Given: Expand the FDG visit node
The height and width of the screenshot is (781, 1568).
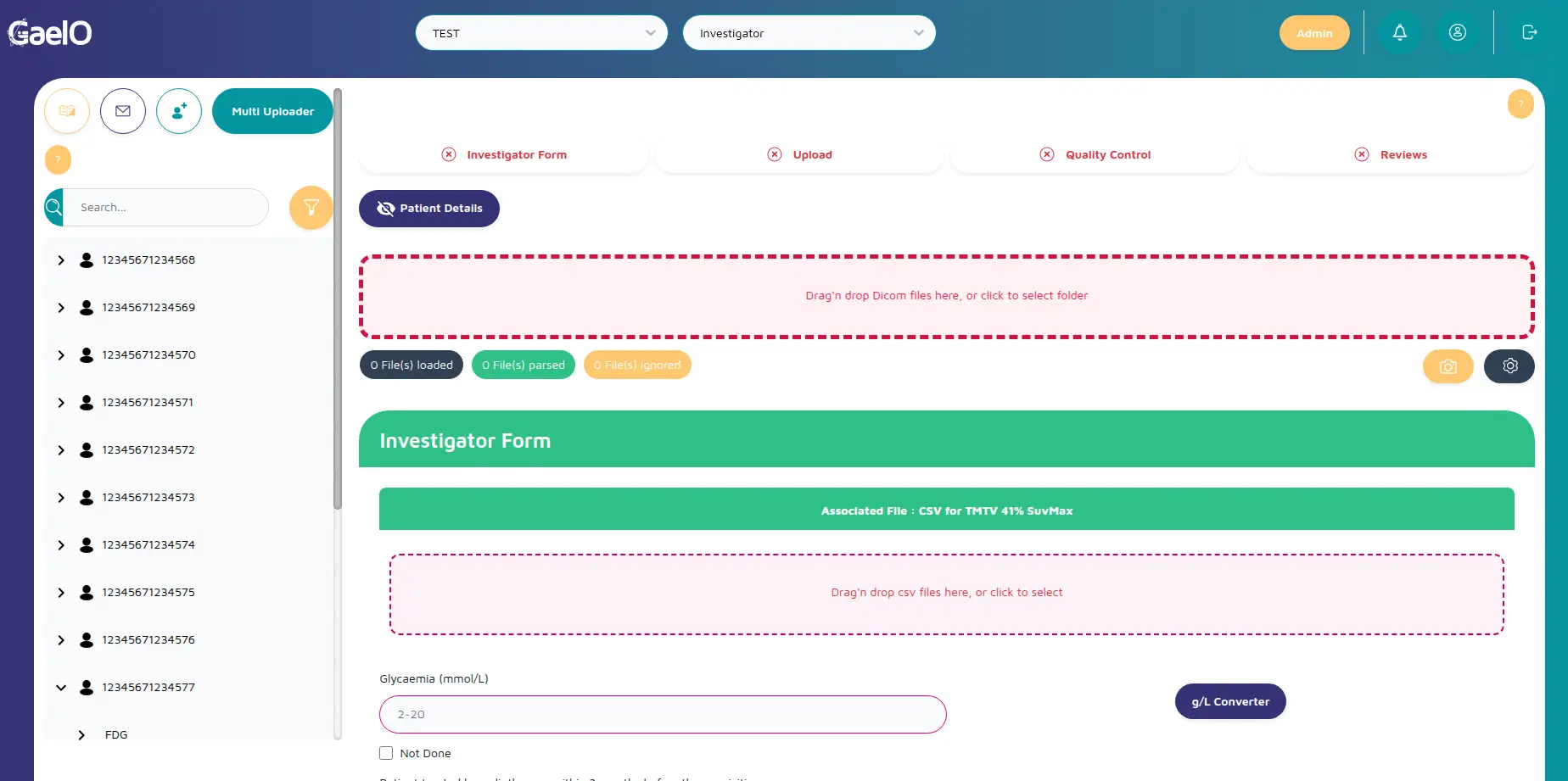Looking at the screenshot, I should [x=81, y=735].
